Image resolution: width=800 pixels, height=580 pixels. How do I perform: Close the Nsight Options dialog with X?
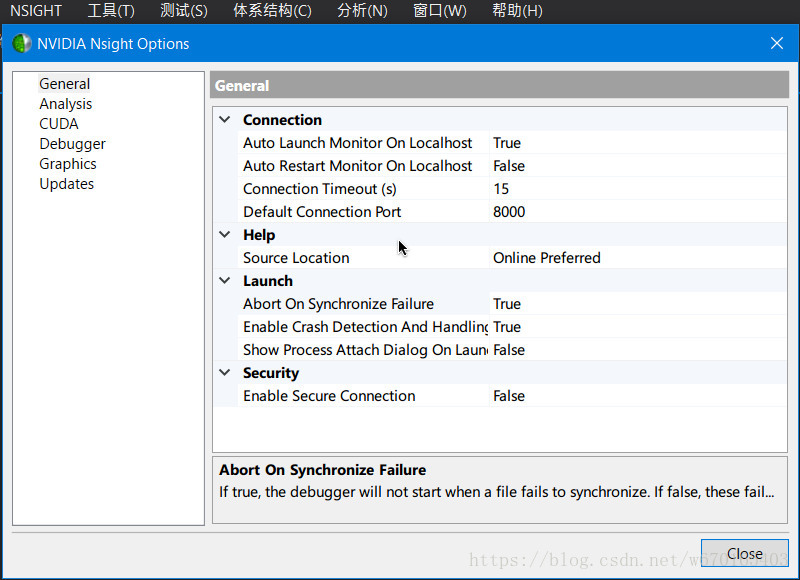[777, 43]
